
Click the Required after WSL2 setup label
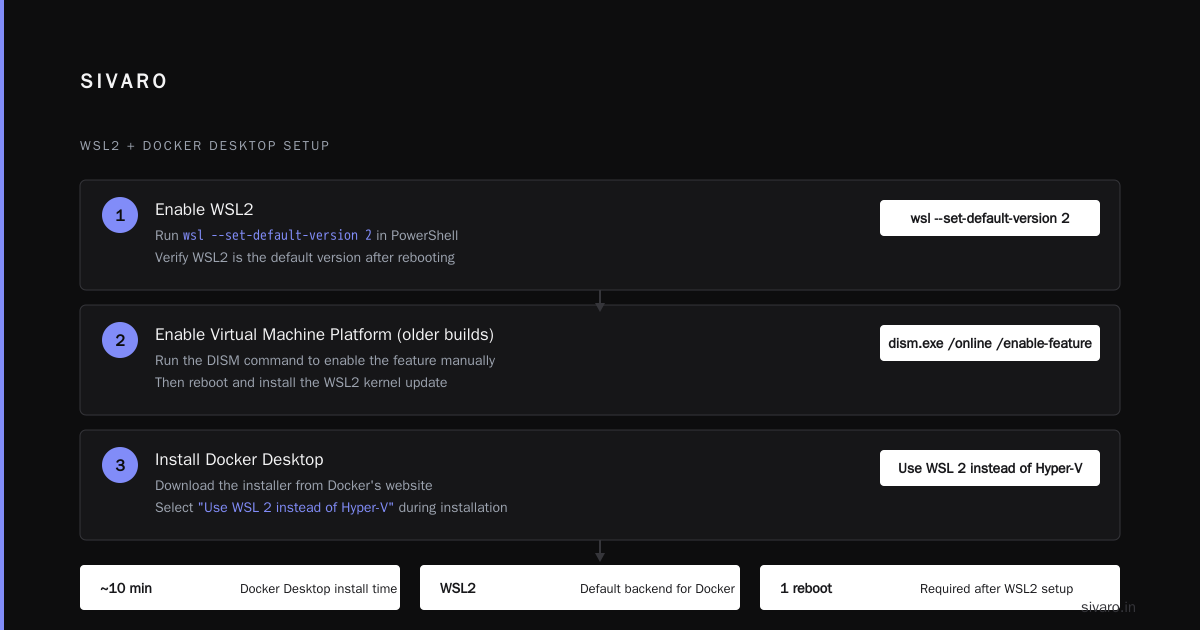(996, 589)
